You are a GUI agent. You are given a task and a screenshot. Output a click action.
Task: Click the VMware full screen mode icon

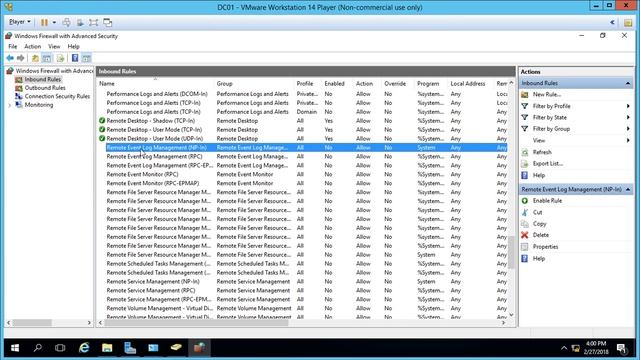tap(93, 22)
